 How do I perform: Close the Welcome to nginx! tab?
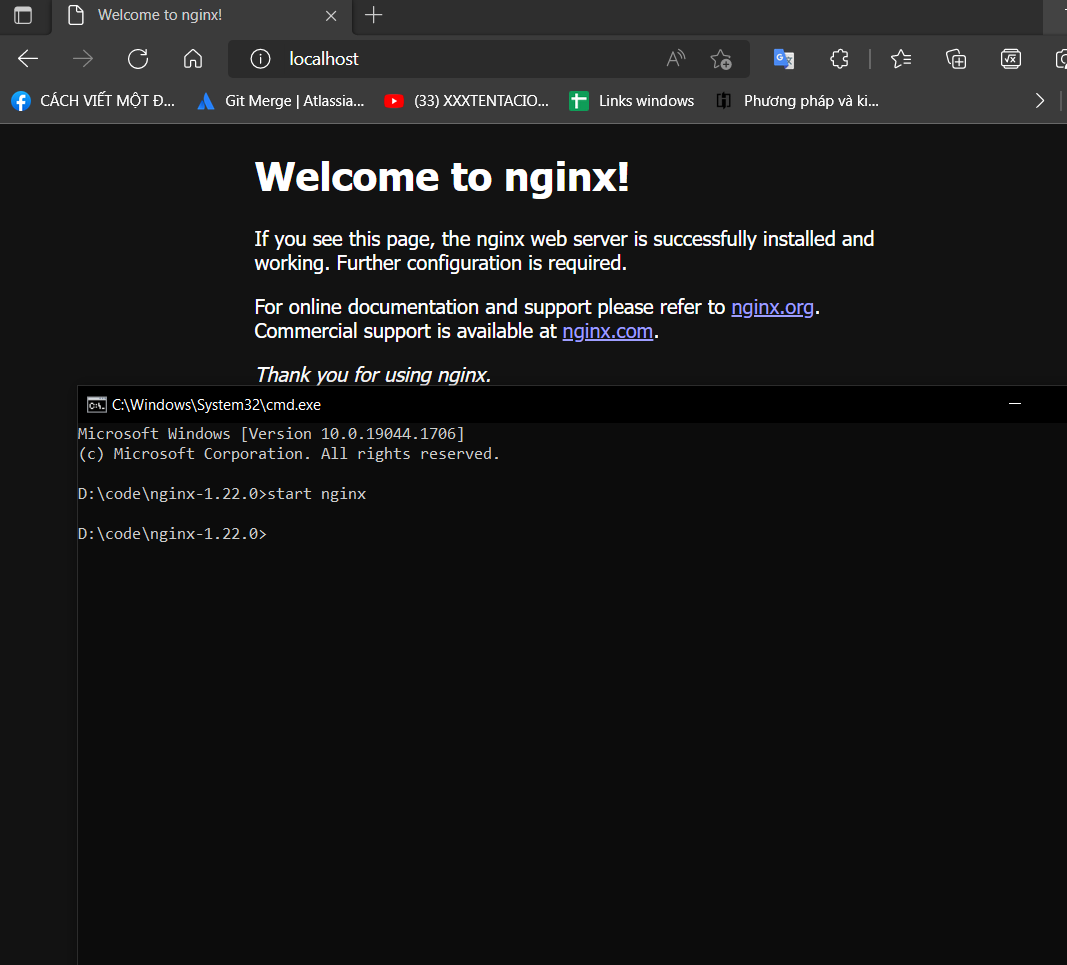[x=331, y=16]
